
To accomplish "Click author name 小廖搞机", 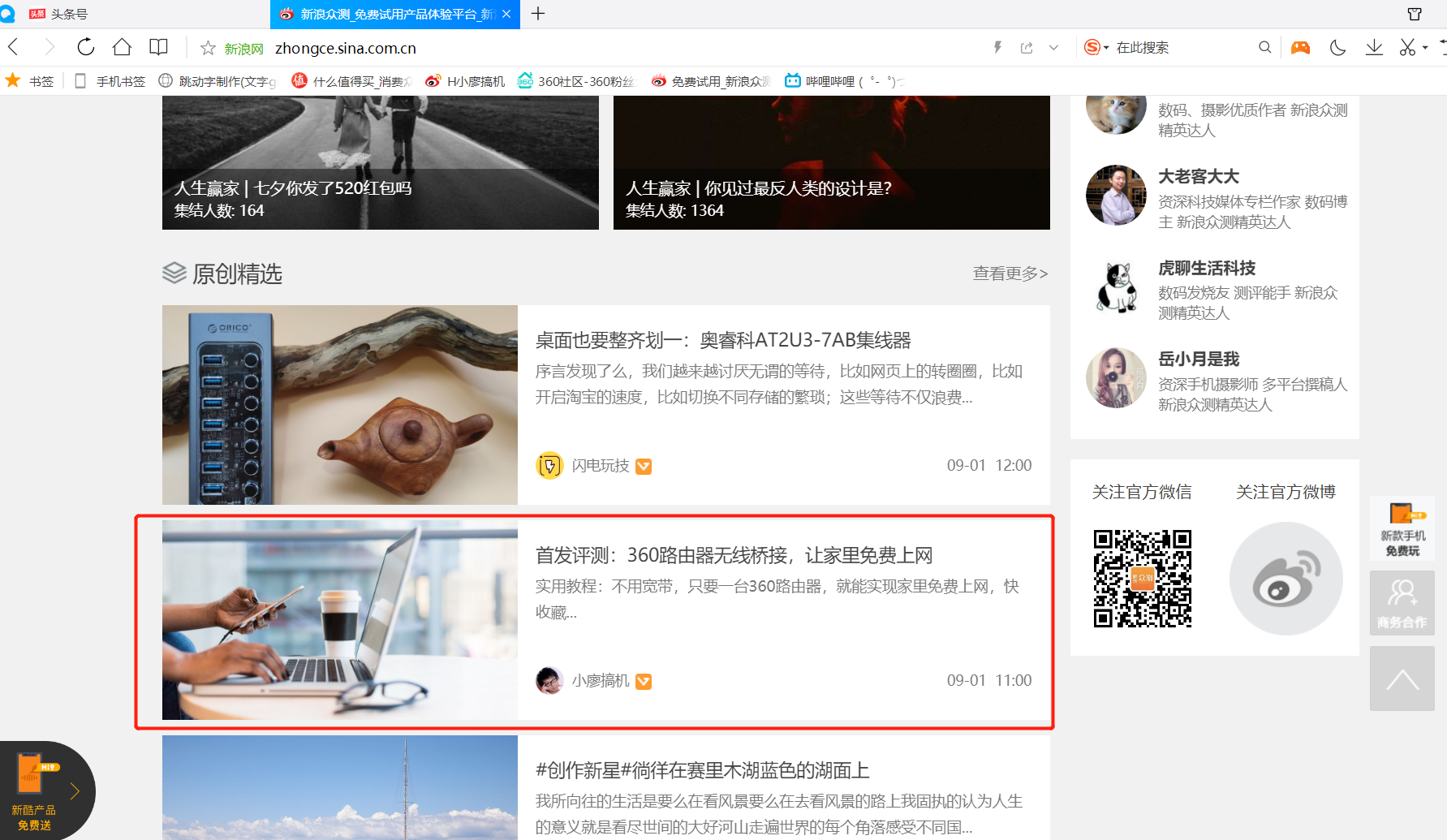I will [x=601, y=680].
